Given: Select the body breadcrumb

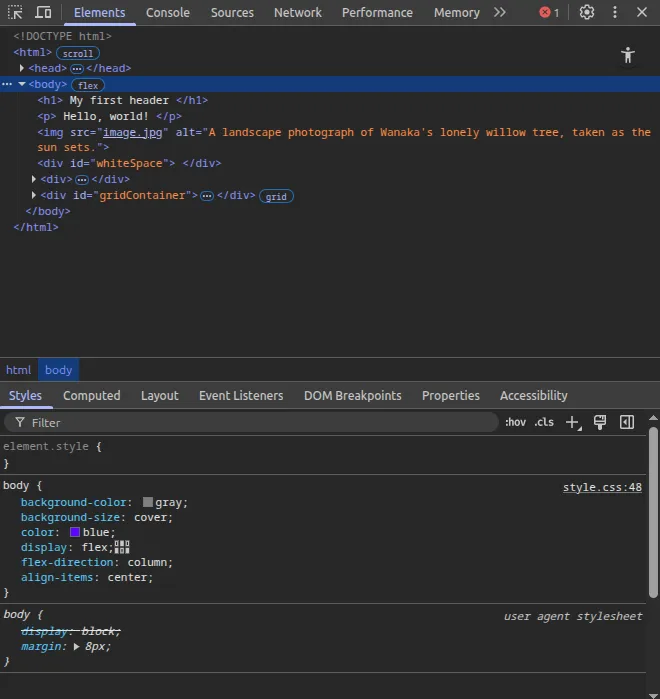Looking at the screenshot, I should pos(58,370).
